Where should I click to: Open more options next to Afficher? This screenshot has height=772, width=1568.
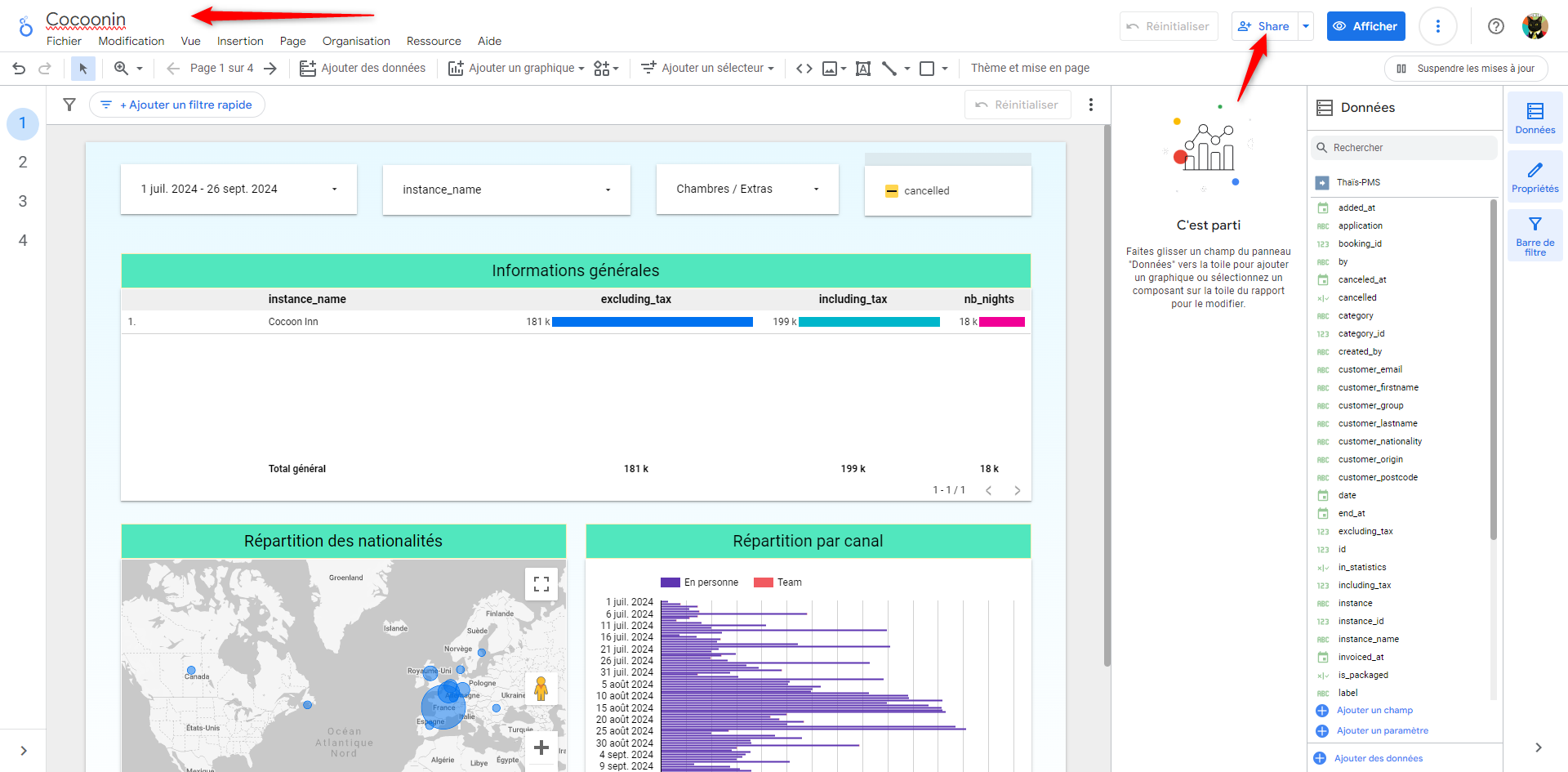1438,26
